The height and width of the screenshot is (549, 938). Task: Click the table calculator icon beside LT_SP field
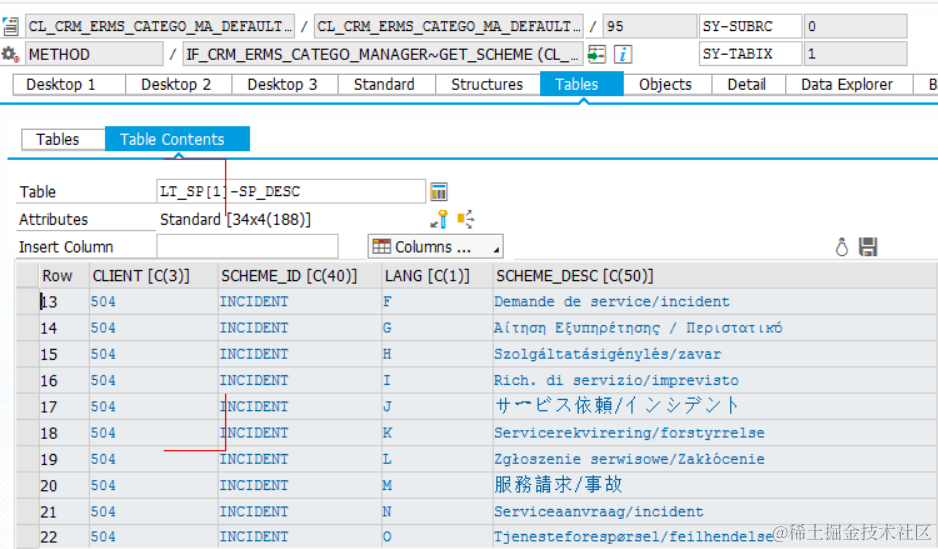click(439, 192)
